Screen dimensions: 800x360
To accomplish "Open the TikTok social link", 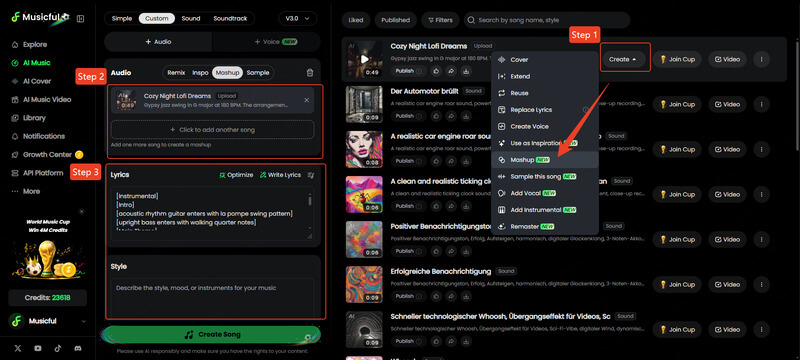I will pyautogui.click(x=58, y=348).
